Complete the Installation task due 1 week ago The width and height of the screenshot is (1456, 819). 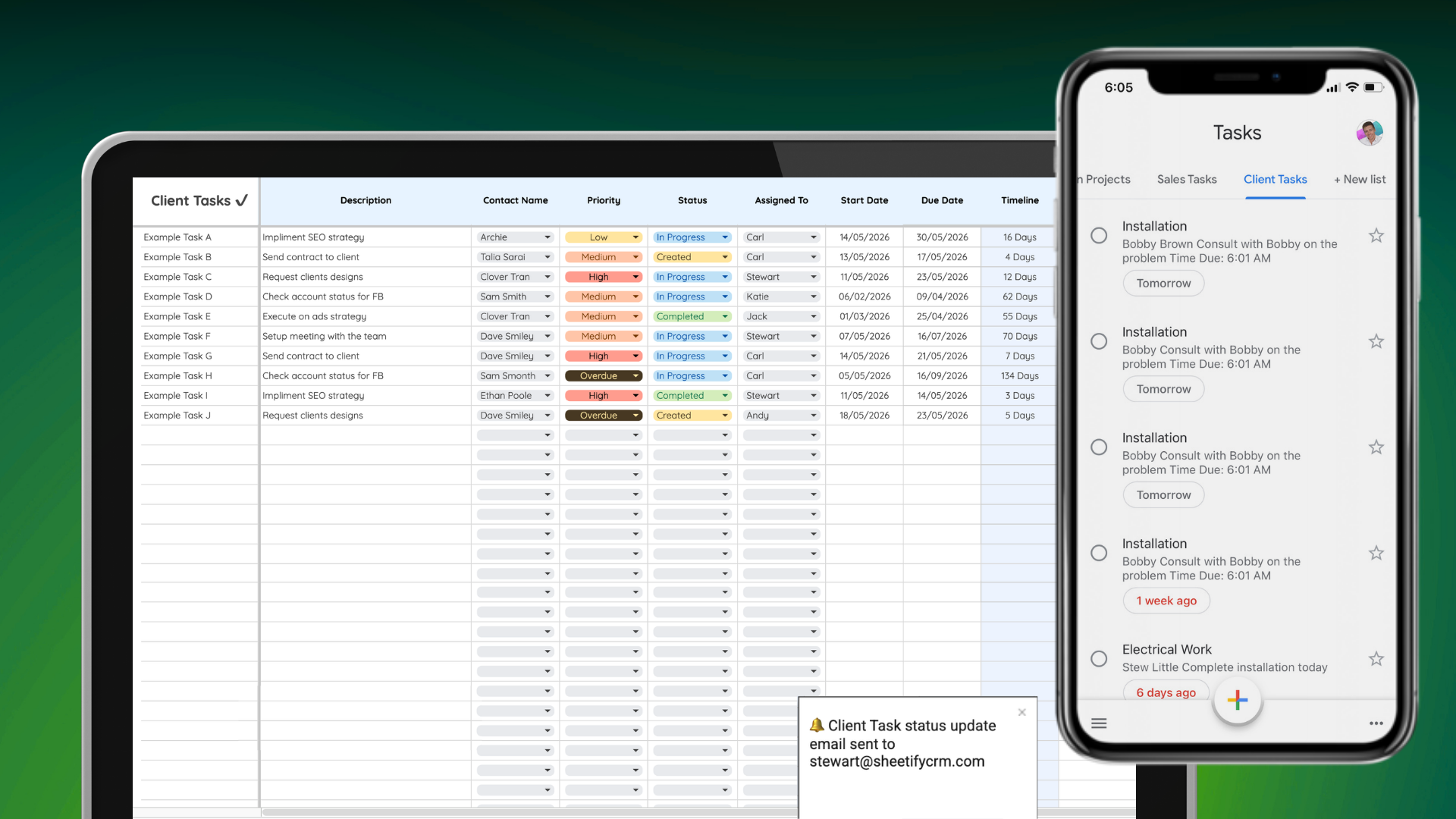pos(1099,554)
